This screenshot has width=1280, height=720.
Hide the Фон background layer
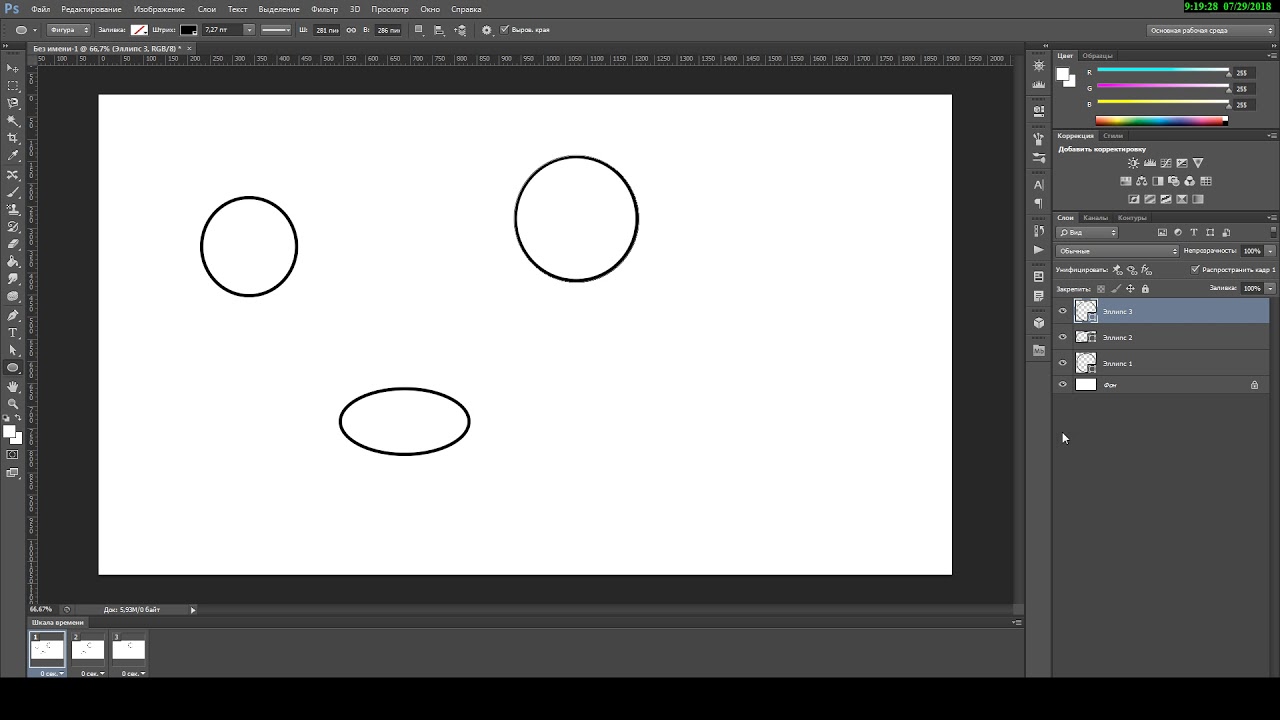click(1063, 385)
